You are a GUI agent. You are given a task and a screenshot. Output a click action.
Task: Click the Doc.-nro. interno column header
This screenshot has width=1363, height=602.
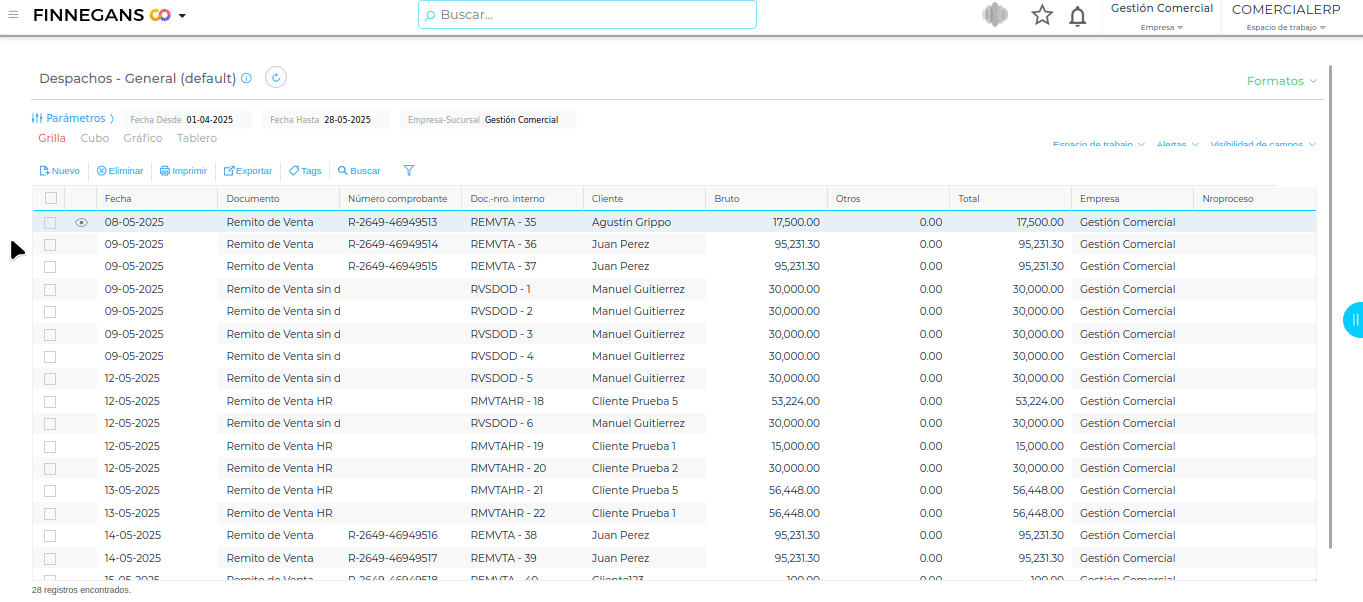523,198
